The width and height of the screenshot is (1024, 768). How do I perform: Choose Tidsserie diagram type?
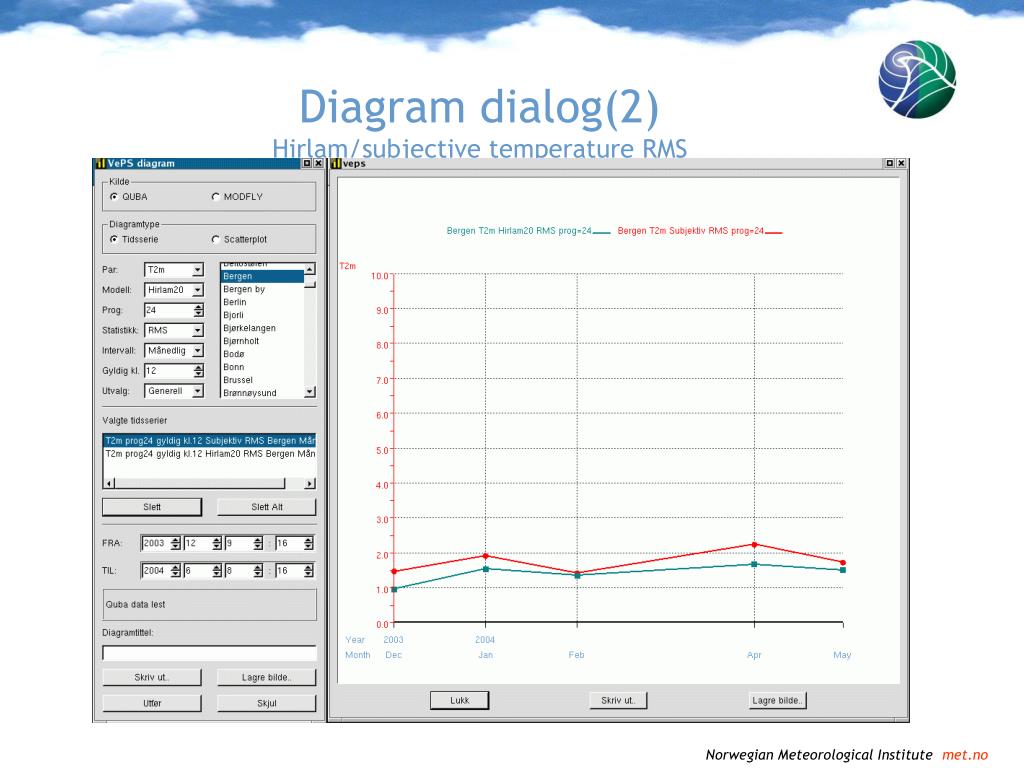114,240
